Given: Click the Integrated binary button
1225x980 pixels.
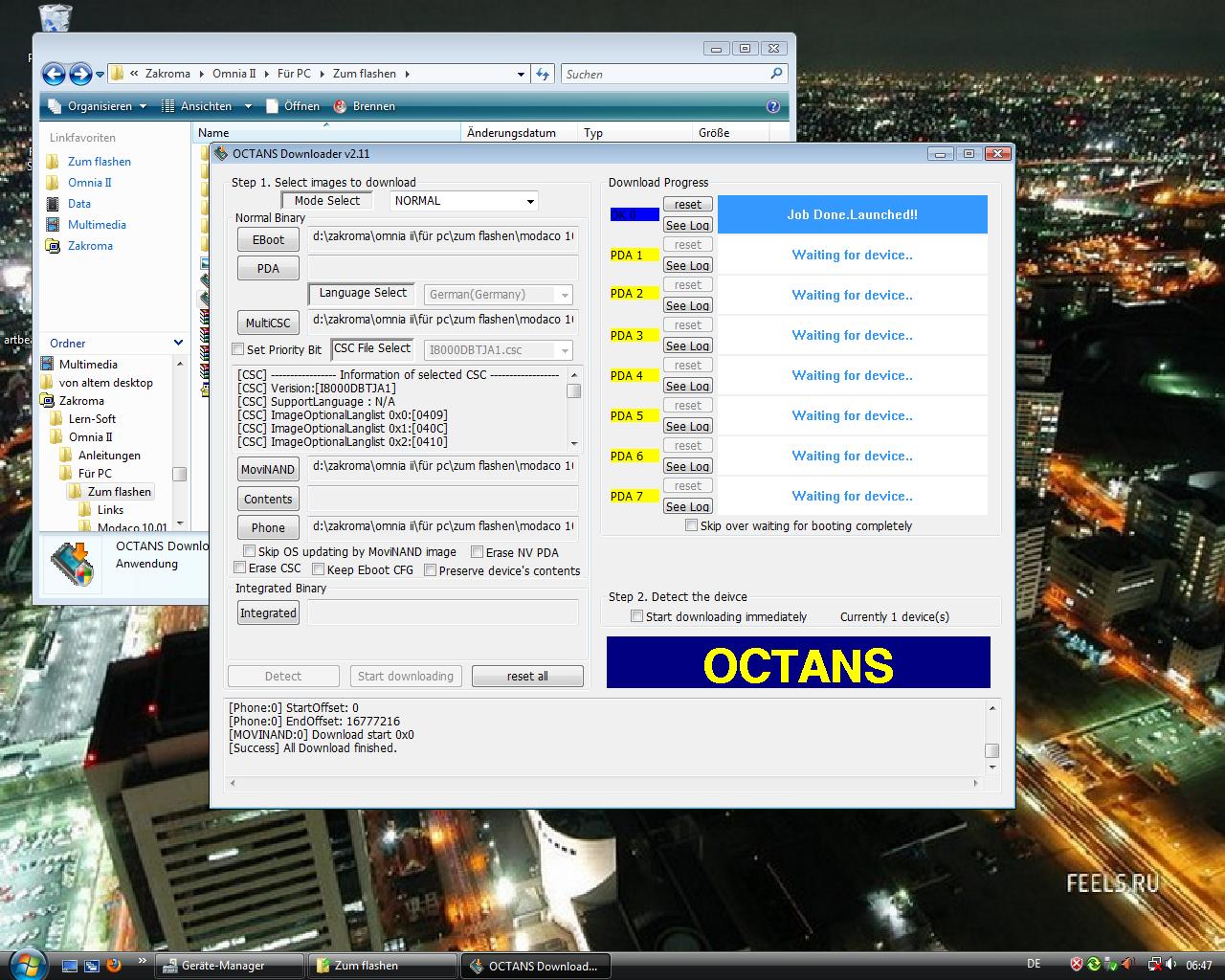Looking at the screenshot, I should pyautogui.click(x=268, y=613).
